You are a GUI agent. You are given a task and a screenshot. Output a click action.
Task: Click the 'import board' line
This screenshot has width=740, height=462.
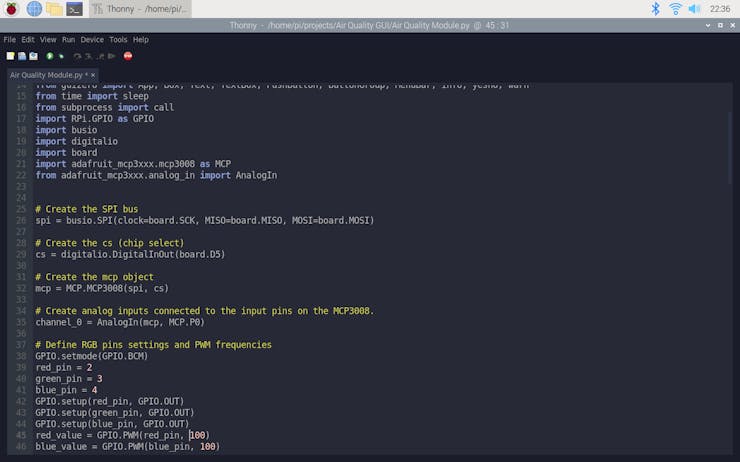tap(67, 152)
